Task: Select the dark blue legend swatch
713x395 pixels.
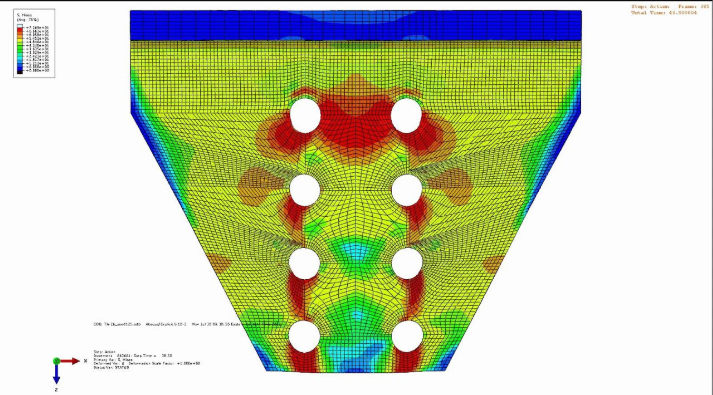Action: (x=20, y=69)
